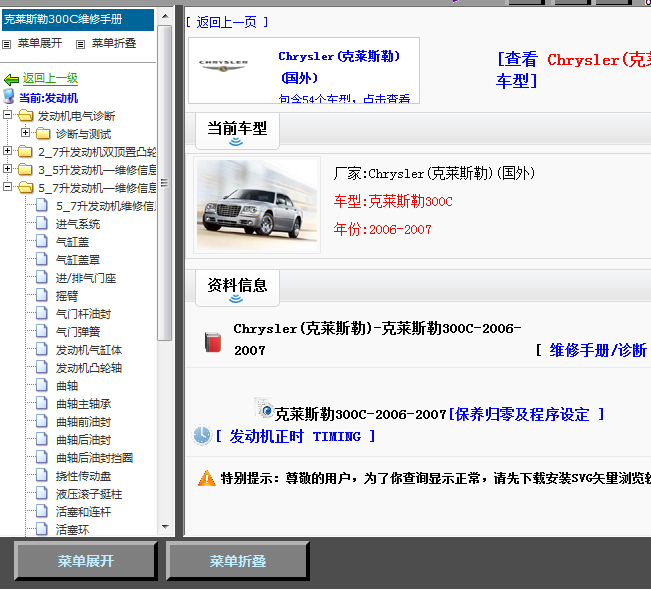Click the page icon beside 气缸盖
This screenshot has height=590, width=651.
click(42, 241)
